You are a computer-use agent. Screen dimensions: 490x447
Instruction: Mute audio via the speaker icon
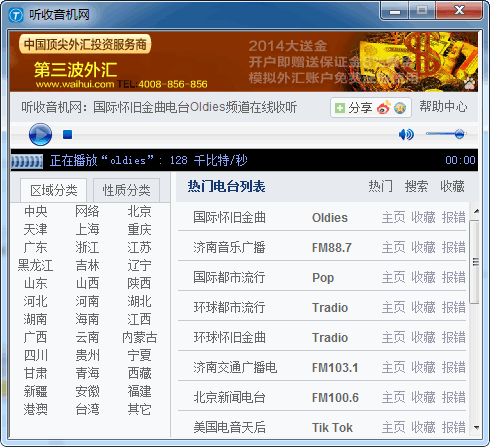click(x=406, y=134)
